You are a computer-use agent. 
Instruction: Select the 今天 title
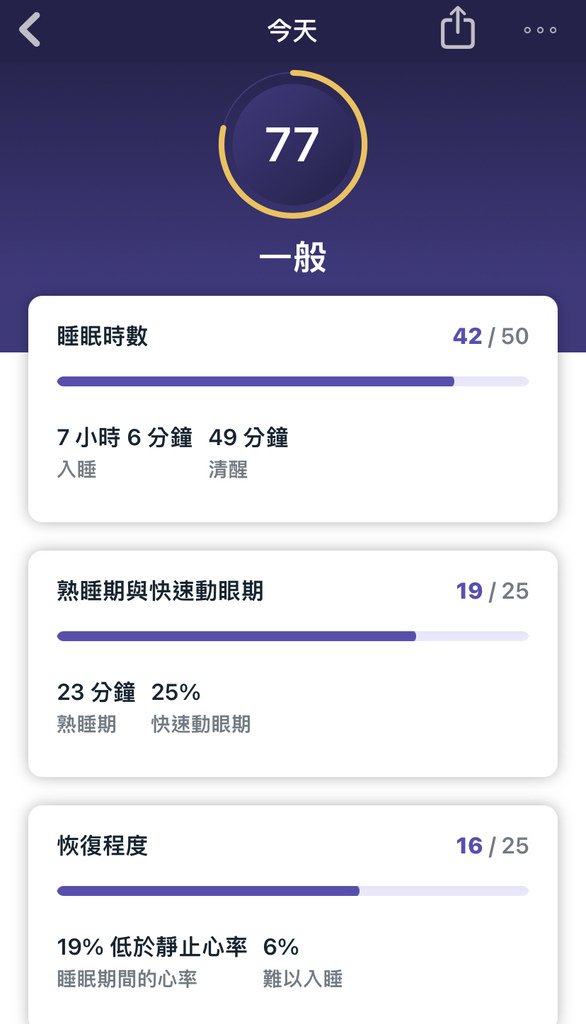point(292,30)
